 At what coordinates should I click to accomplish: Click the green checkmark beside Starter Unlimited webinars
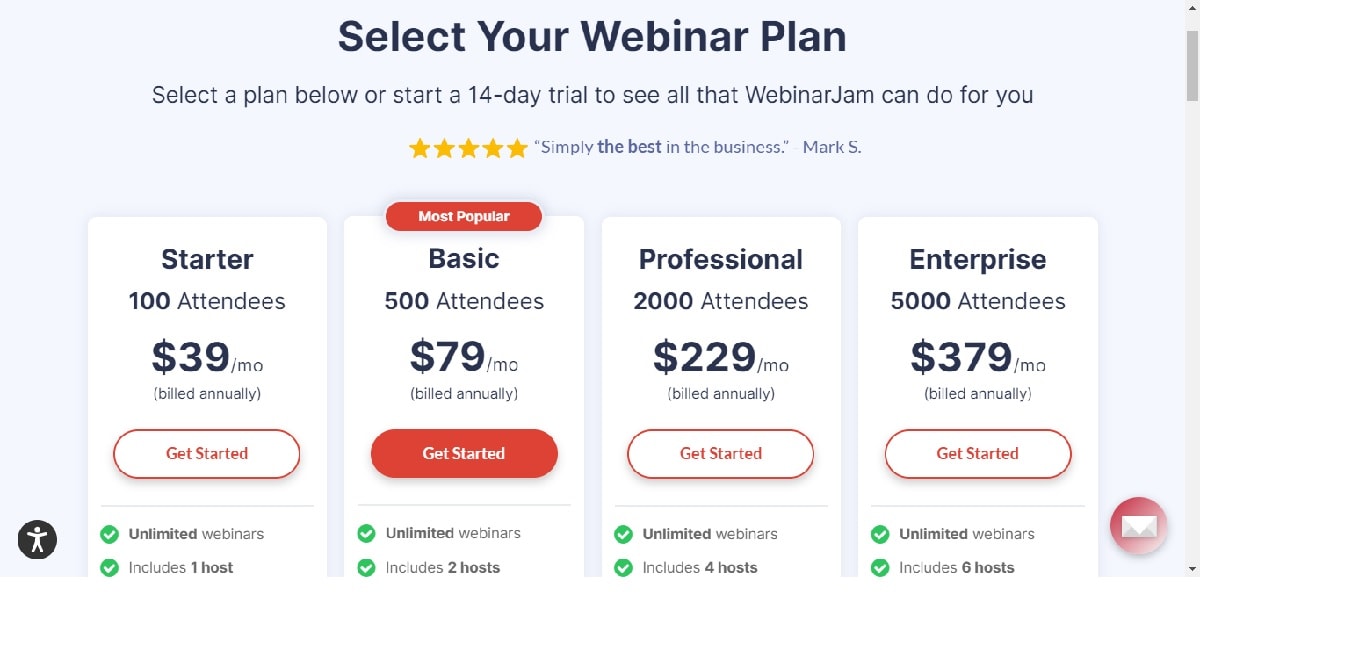tap(110, 534)
